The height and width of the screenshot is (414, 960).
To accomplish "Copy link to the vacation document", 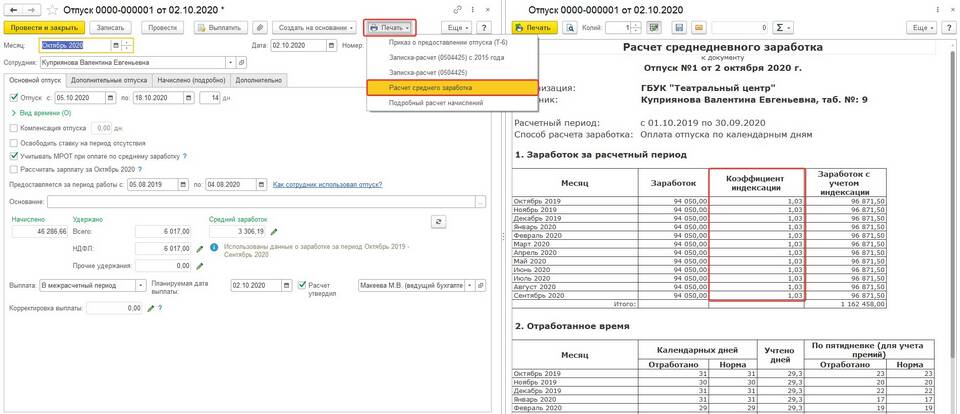I will click(x=458, y=10).
